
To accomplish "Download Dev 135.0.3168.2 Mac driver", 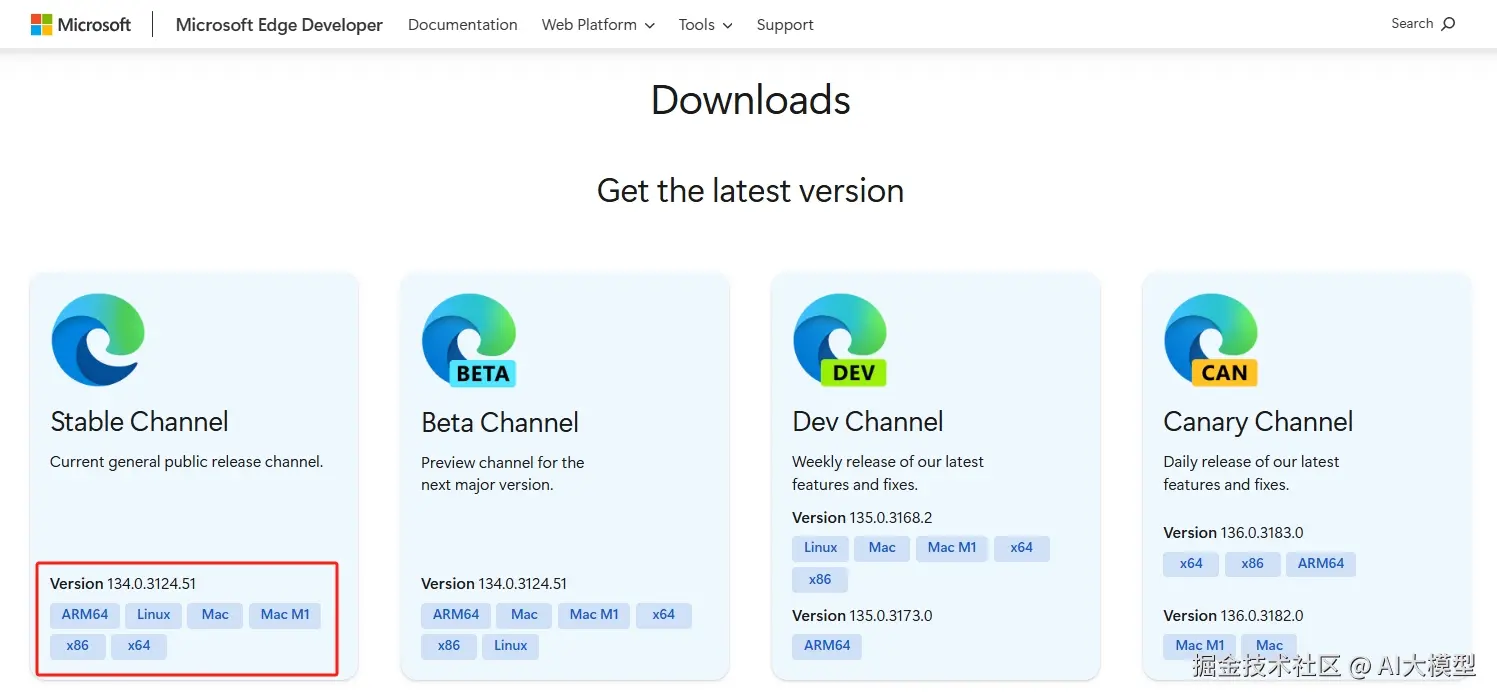I will click(x=882, y=548).
